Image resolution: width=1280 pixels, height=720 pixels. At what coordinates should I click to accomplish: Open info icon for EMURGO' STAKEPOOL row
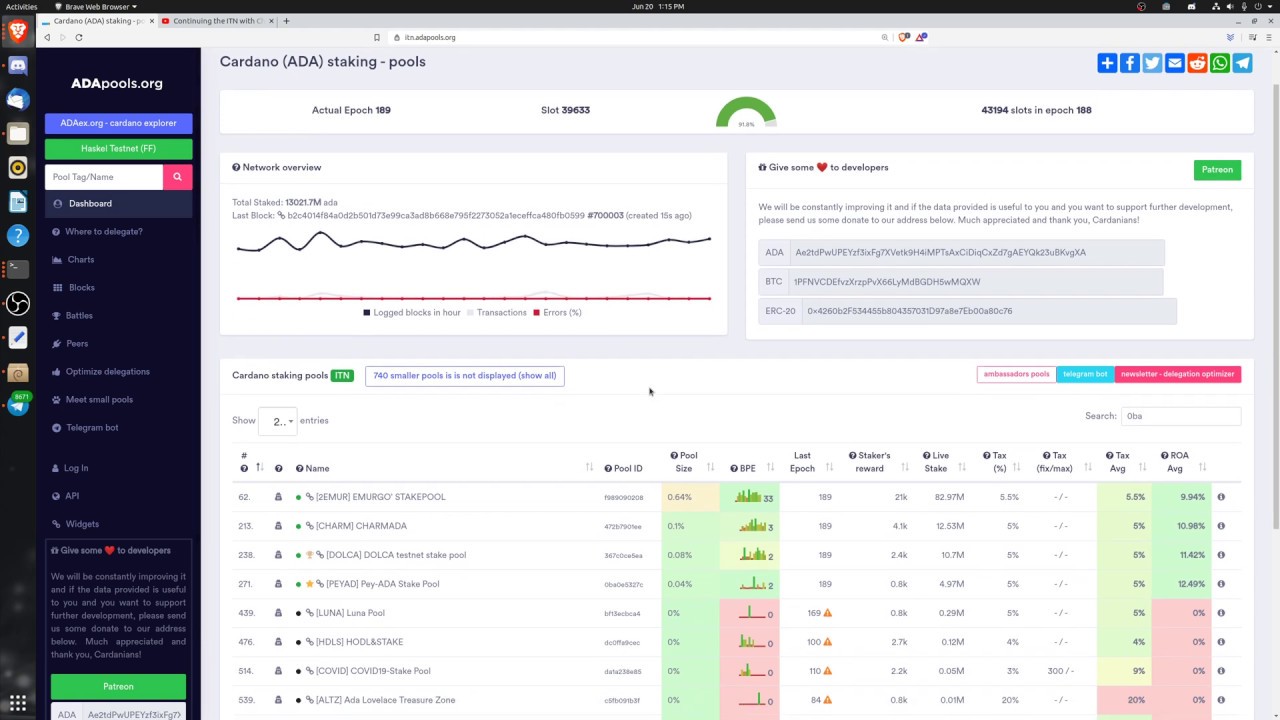(x=1220, y=497)
